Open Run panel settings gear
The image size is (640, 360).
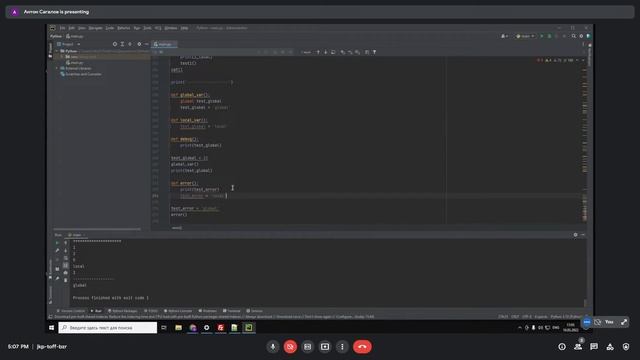click(576, 235)
